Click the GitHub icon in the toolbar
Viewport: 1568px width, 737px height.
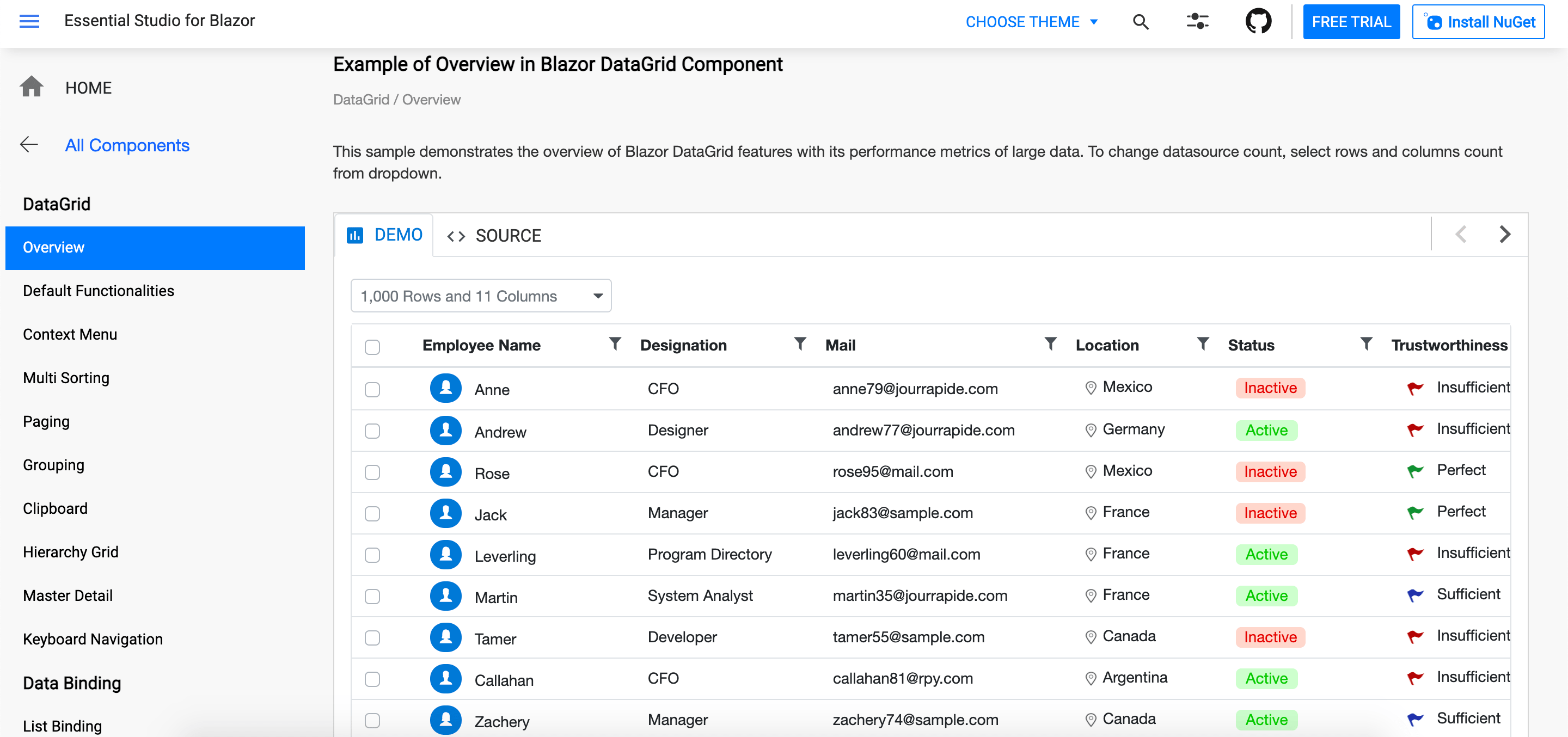[1258, 21]
